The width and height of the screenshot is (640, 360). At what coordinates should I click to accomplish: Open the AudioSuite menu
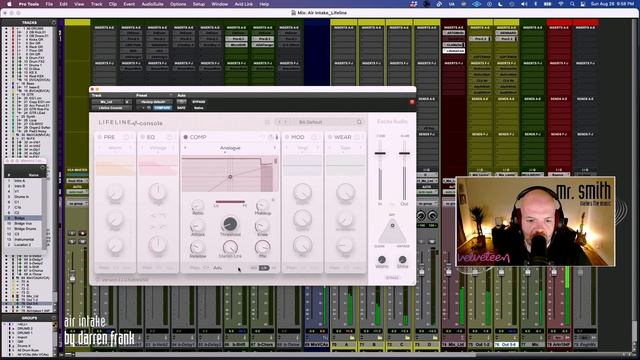click(152, 4)
